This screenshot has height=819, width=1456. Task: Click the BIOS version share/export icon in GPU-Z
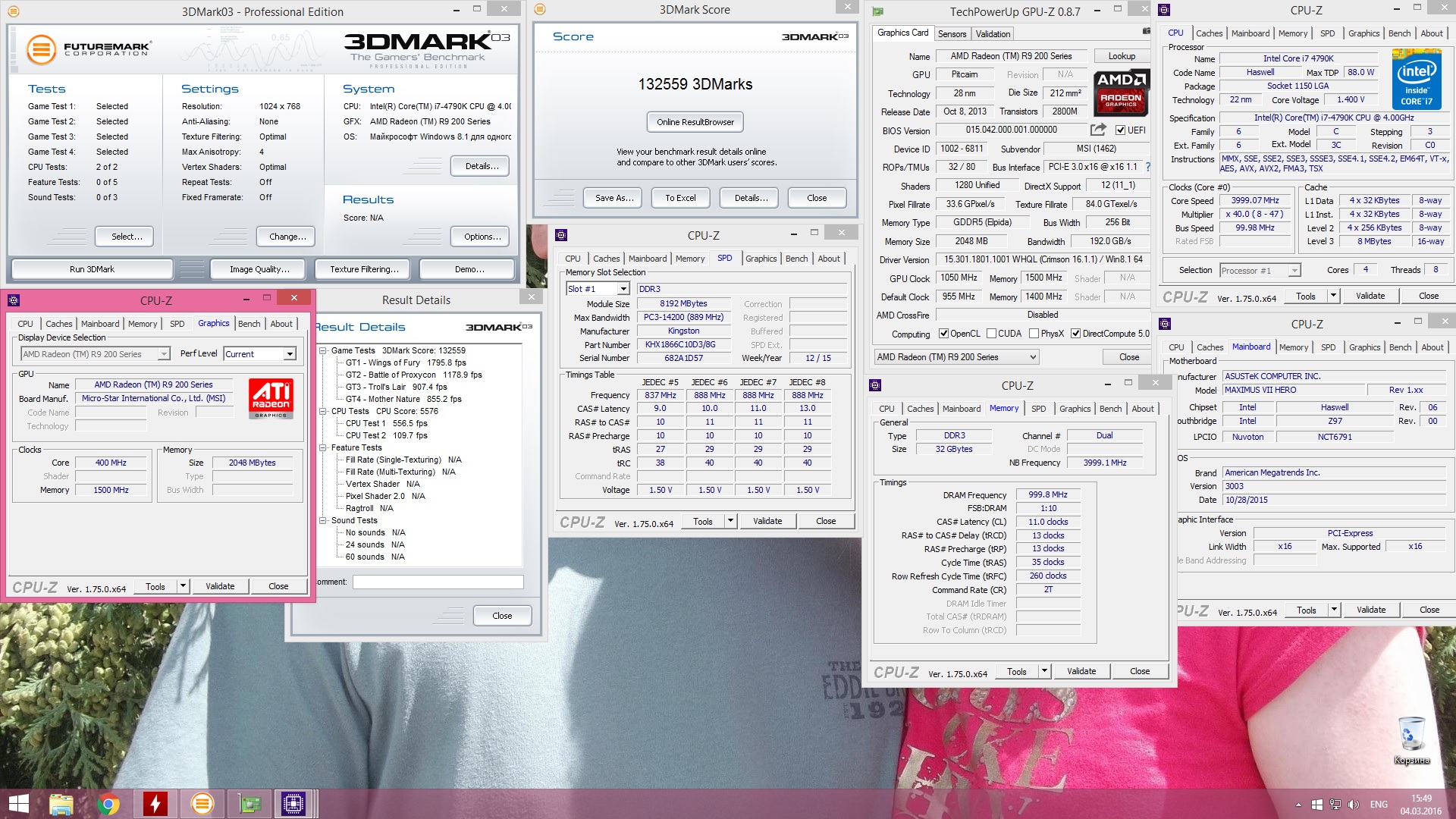(1098, 130)
